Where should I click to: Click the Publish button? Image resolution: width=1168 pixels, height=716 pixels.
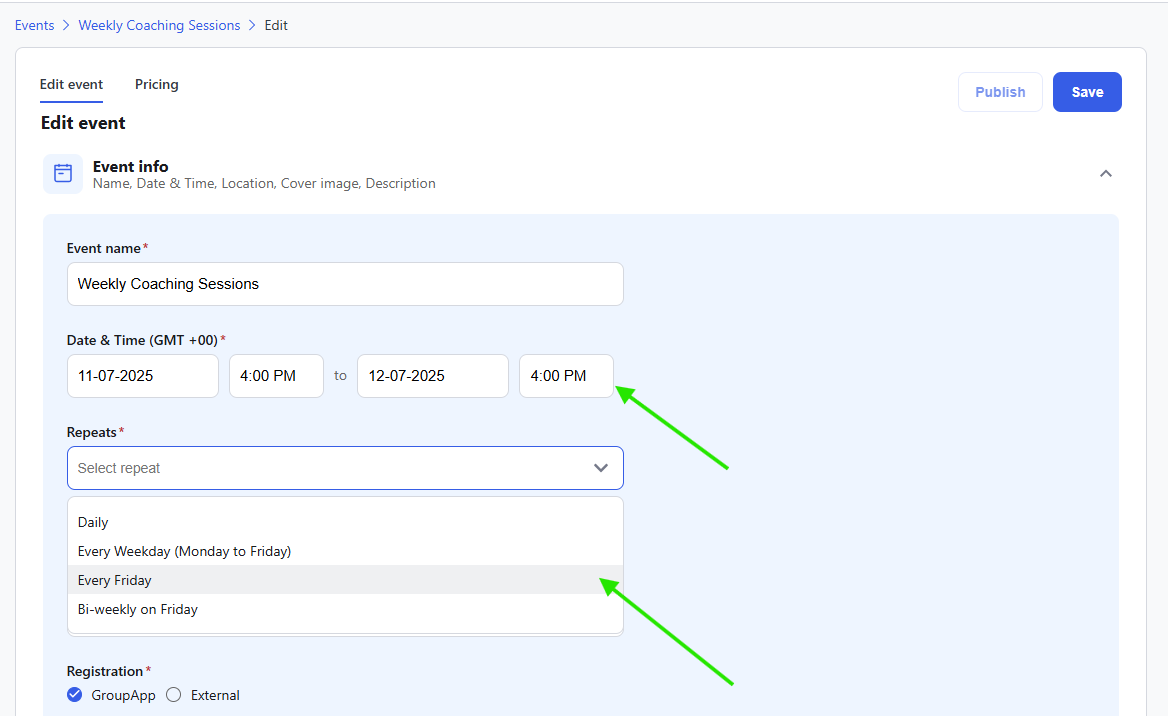(x=1000, y=92)
